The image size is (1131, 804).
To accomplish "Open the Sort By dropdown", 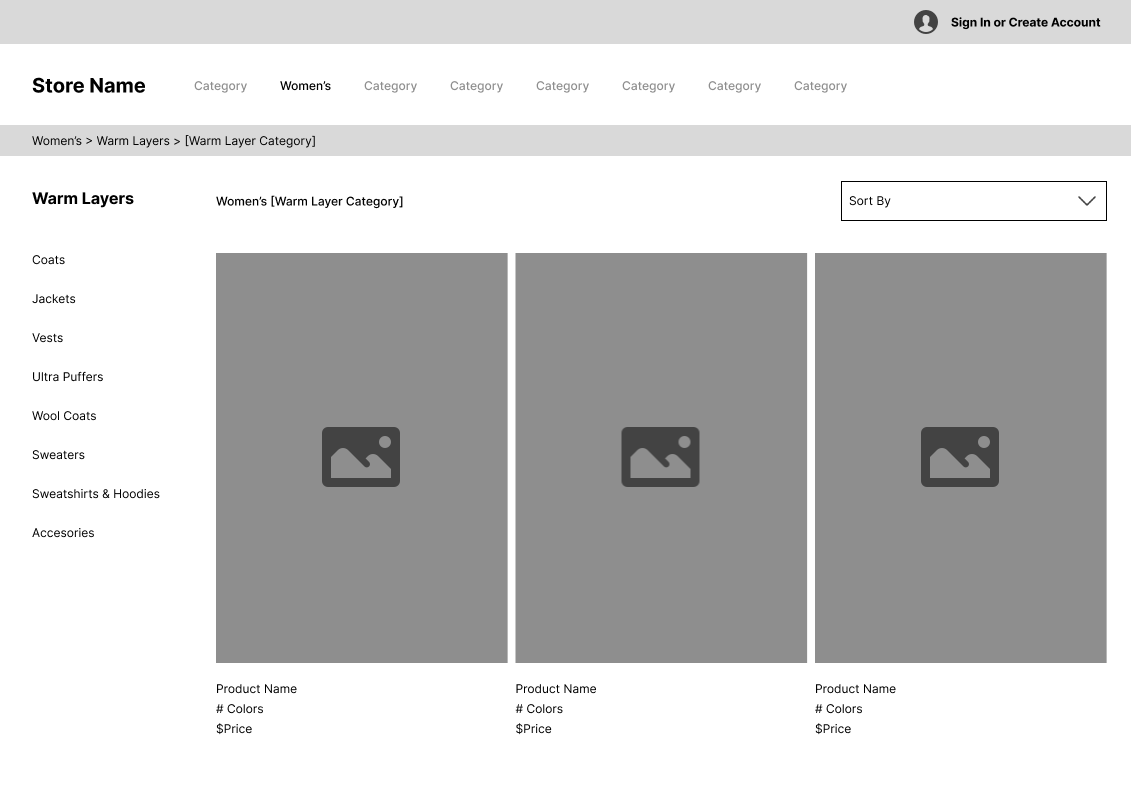I will pyautogui.click(x=973, y=201).
